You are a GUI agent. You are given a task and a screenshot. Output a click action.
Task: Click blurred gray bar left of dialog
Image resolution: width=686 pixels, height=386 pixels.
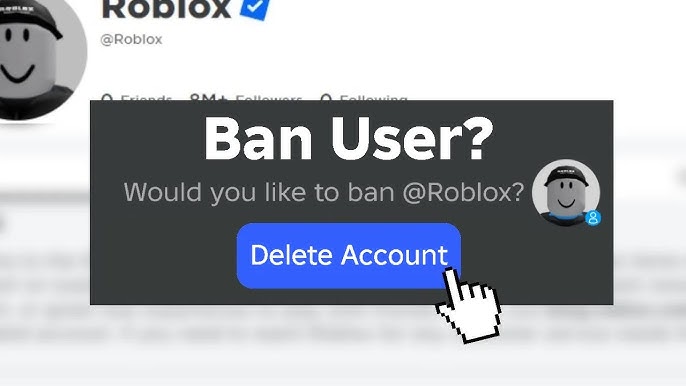(45, 197)
